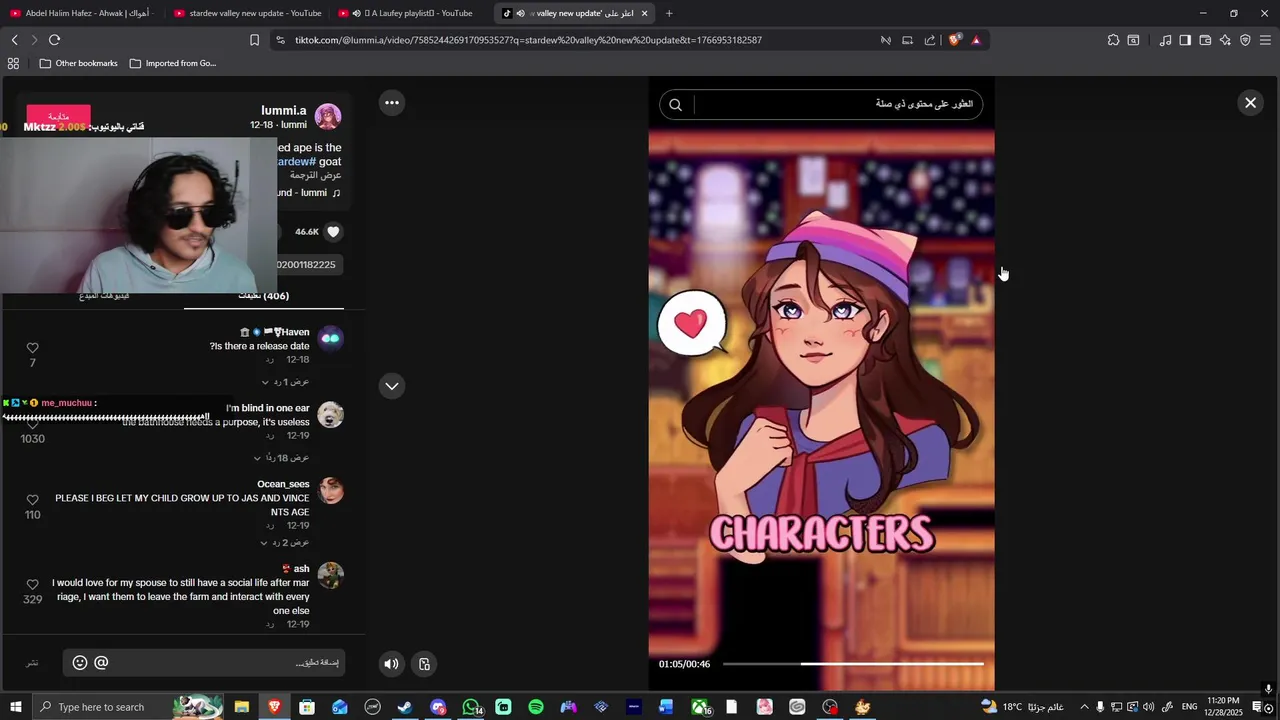Open Ocean_sees commenter avatar
Screen dimensions: 1280x720
click(x=330, y=491)
